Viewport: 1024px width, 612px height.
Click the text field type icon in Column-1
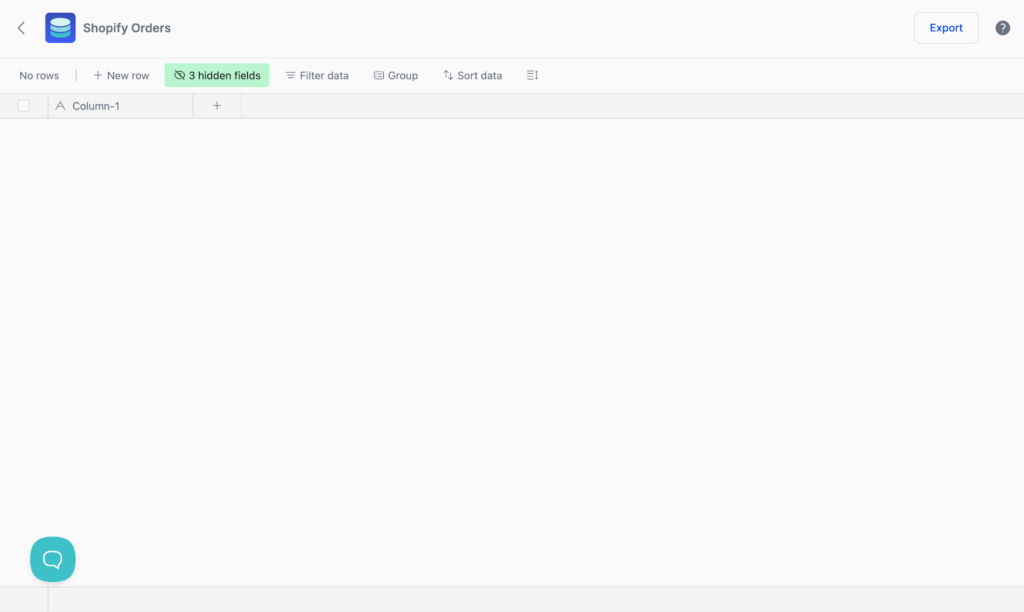[x=60, y=104]
